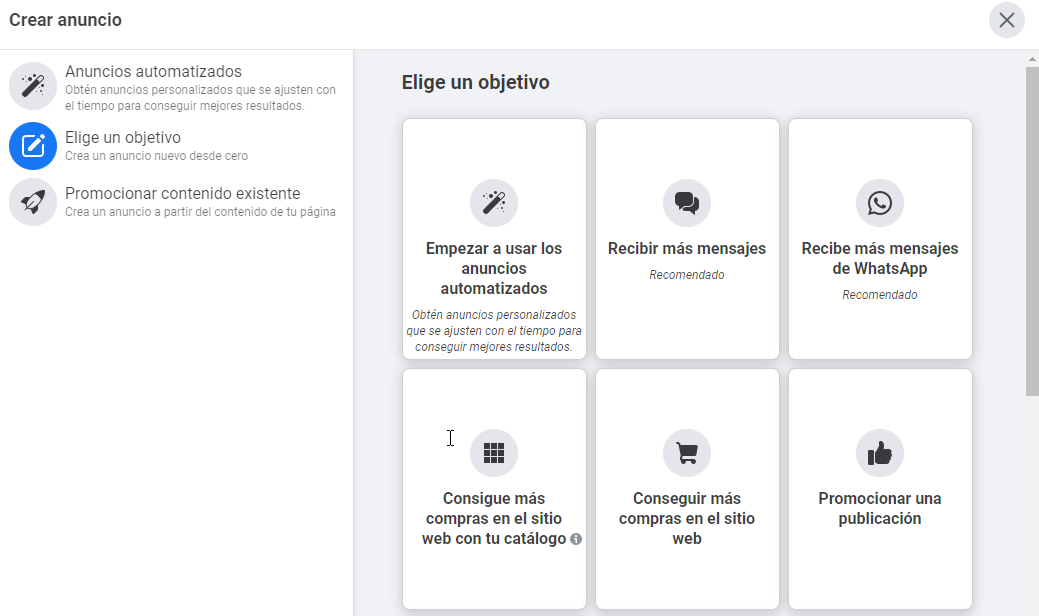Click the blue pencil icon for Elige un objetivo
The width and height of the screenshot is (1039, 616).
(x=32, y=146)
